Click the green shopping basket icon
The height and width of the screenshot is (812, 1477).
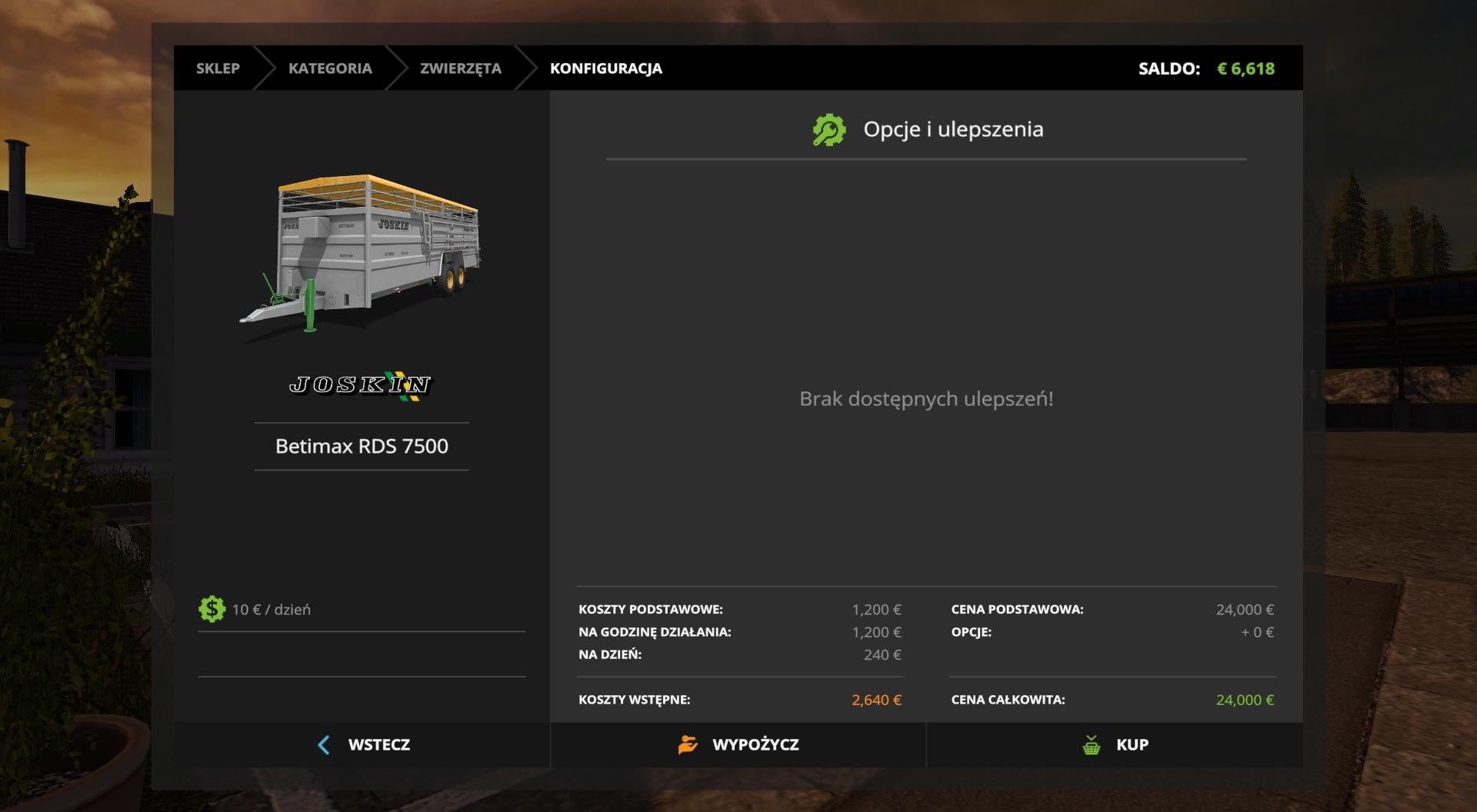1091,744
